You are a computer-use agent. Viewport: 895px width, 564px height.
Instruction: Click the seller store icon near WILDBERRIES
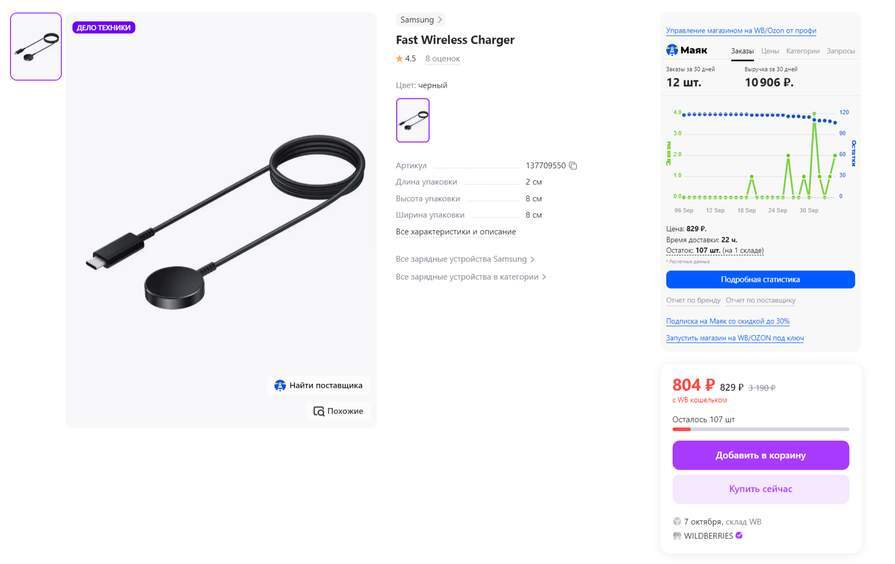click(677, 535)
